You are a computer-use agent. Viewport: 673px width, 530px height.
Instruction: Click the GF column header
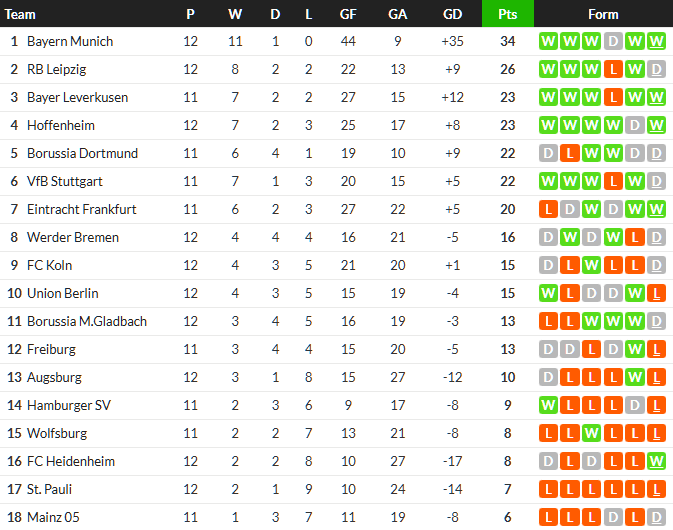pos(348,14)
